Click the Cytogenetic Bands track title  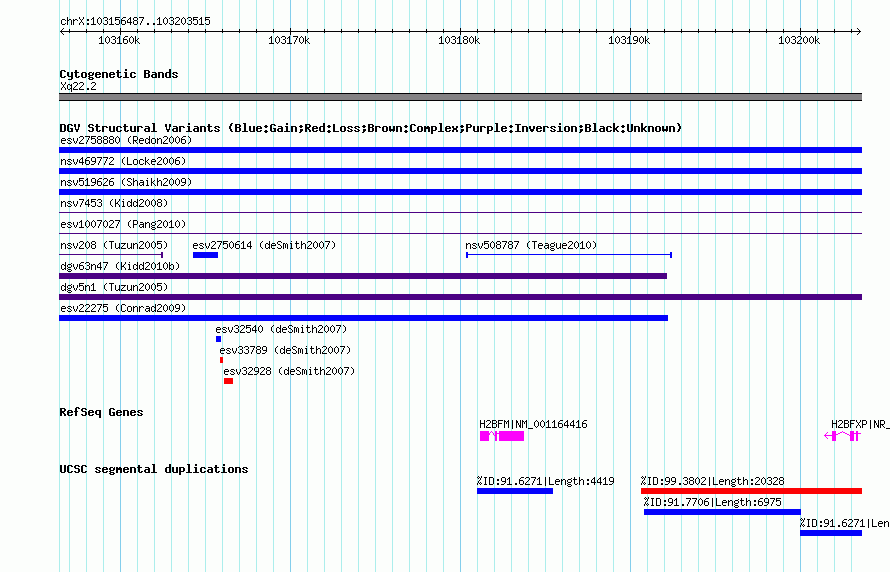119,74
